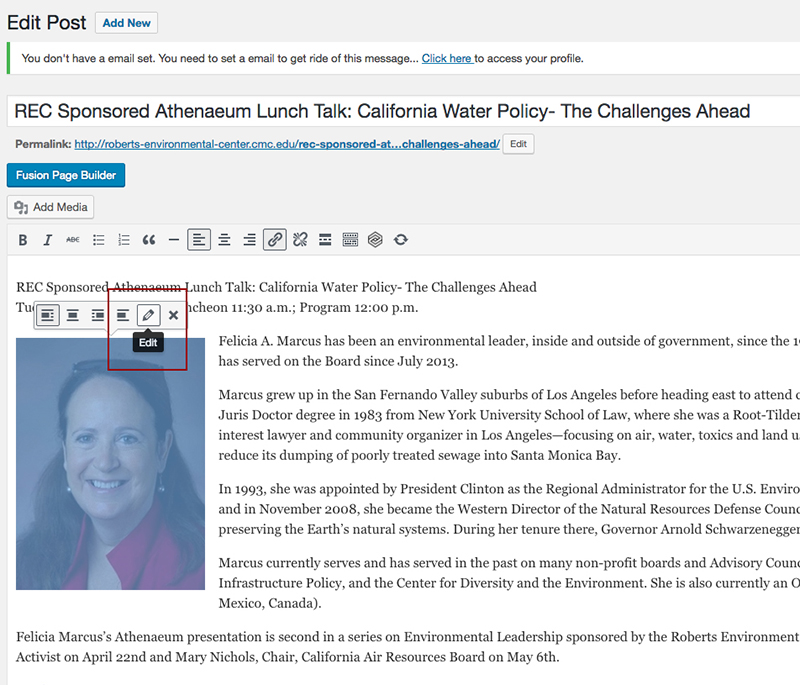Click the 'In 1993, she was appointed' paragraph
Screen dimensions: 800x685
point(509,509)
